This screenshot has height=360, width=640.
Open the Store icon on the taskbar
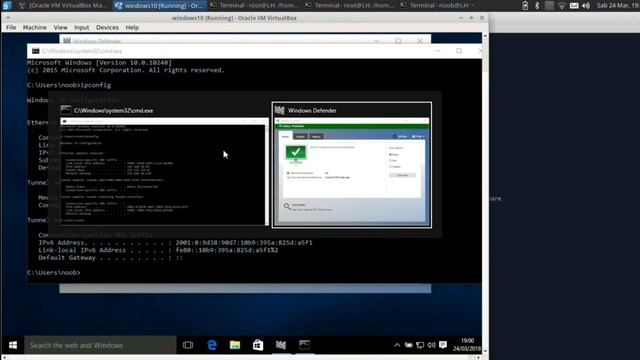click(x=258, y=345)
